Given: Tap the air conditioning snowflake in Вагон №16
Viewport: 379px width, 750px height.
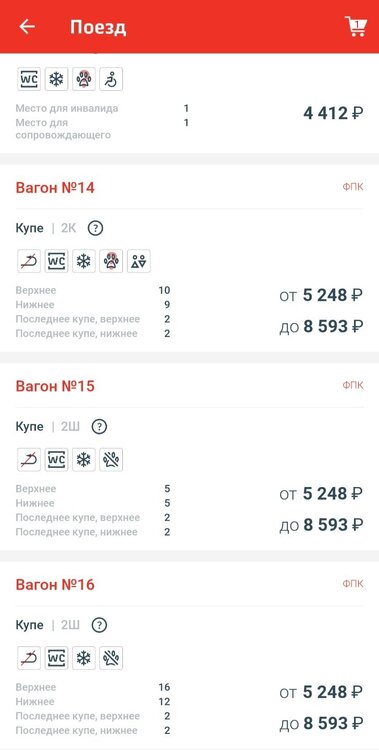Looking at the screenshot, I should (x=84, y=658).
